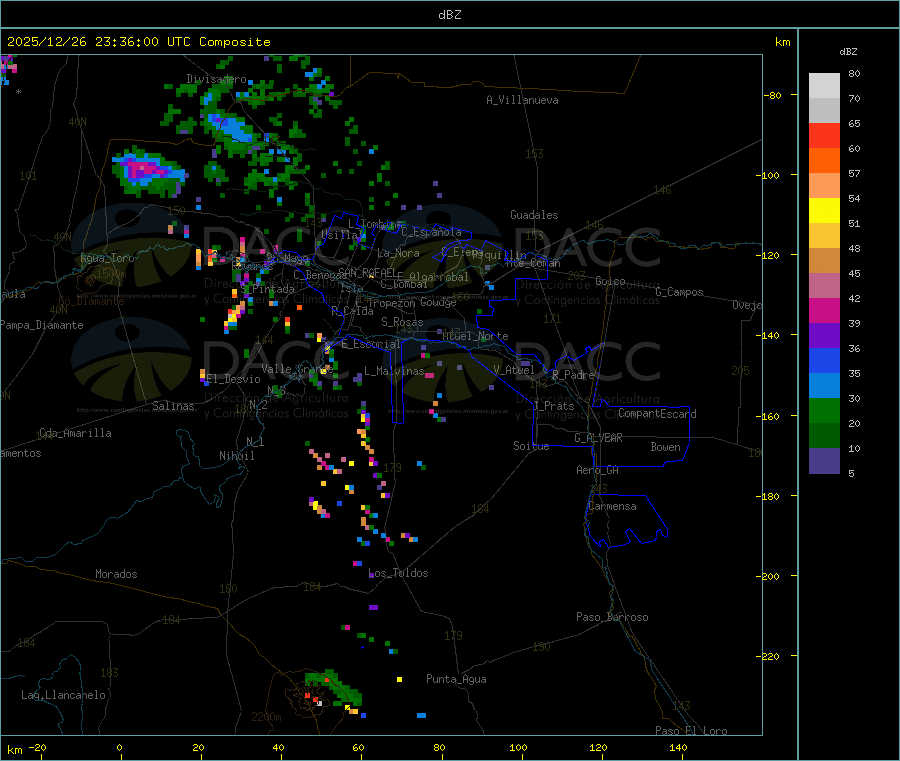The image size is (900, 761).
Task: Click the Pampa_Diamante map label
Action: (x=42, y=325)
